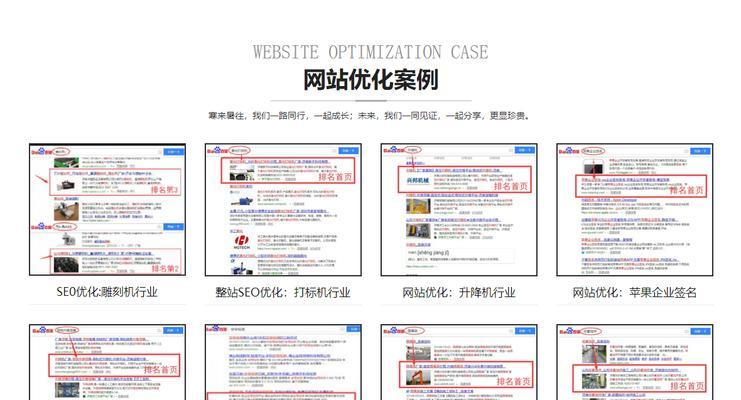
Task: Open the thumbnail below the 雕刻机行业 caption
Action: pyautogui.click(x=107, y=362)
